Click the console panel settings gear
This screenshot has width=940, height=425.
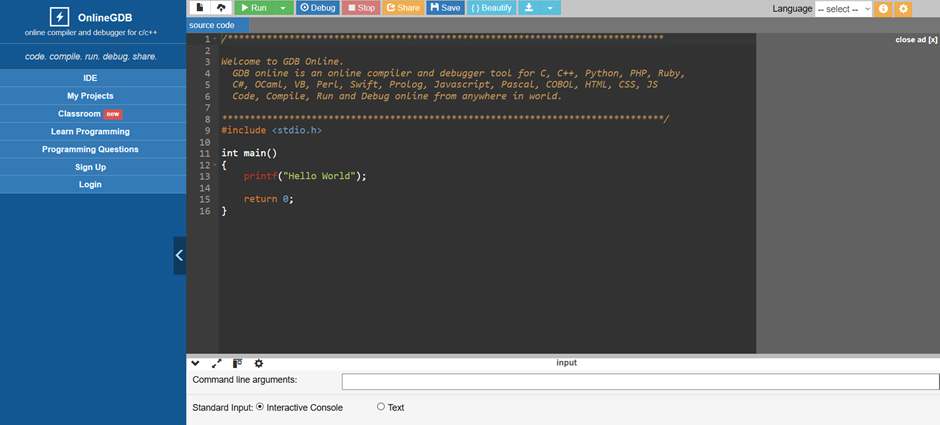click(x=258, y=363)
